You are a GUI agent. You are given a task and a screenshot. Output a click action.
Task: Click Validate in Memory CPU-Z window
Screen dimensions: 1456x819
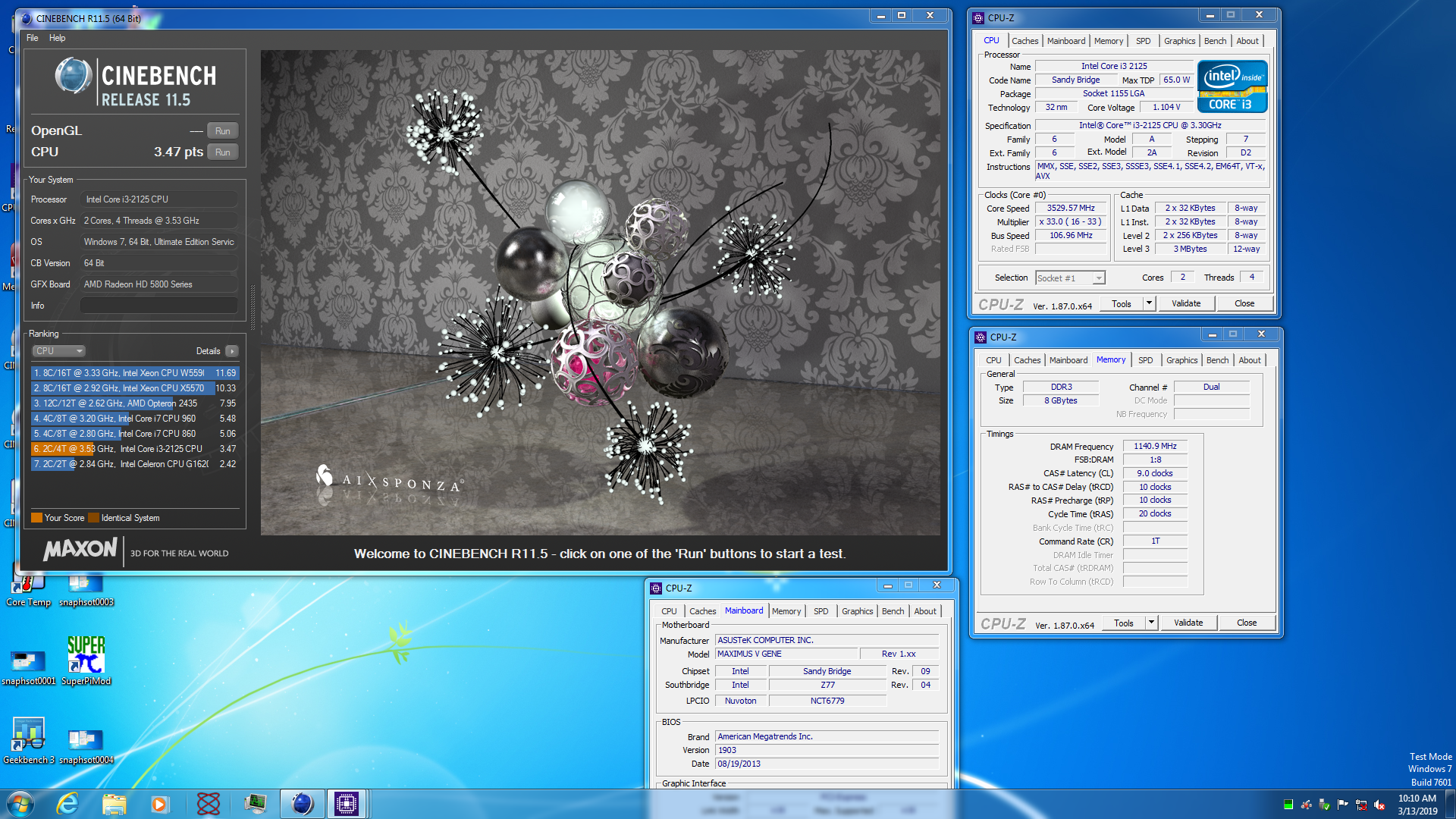pos(1188,623)
